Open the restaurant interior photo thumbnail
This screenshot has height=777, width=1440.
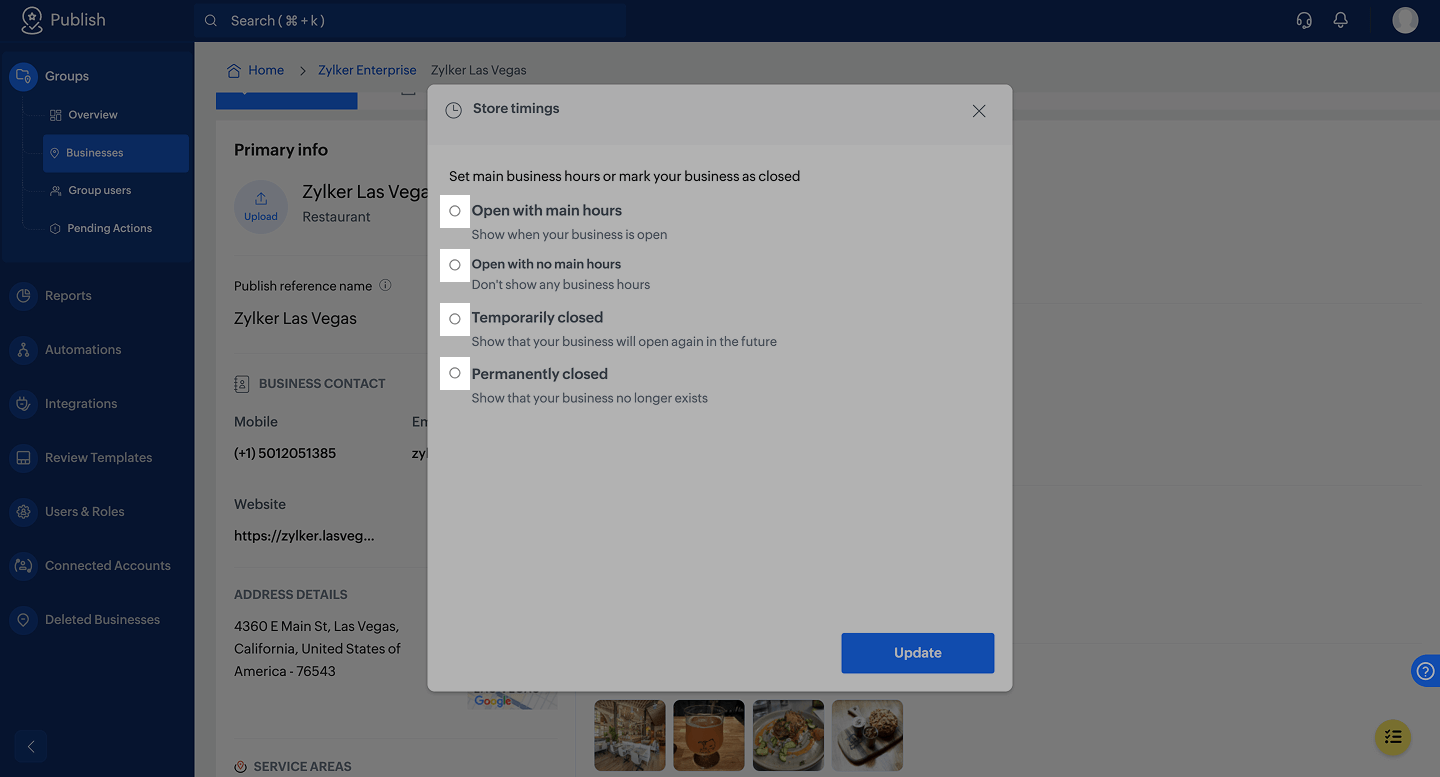point(630,735)
